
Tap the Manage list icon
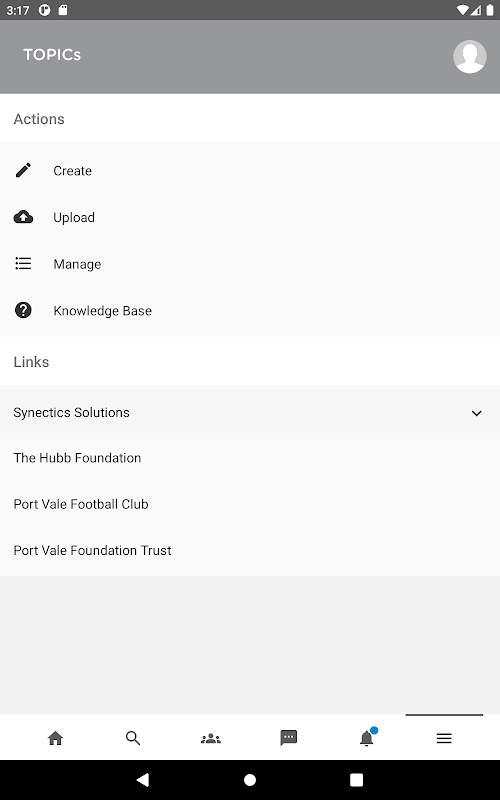[23, 263]
